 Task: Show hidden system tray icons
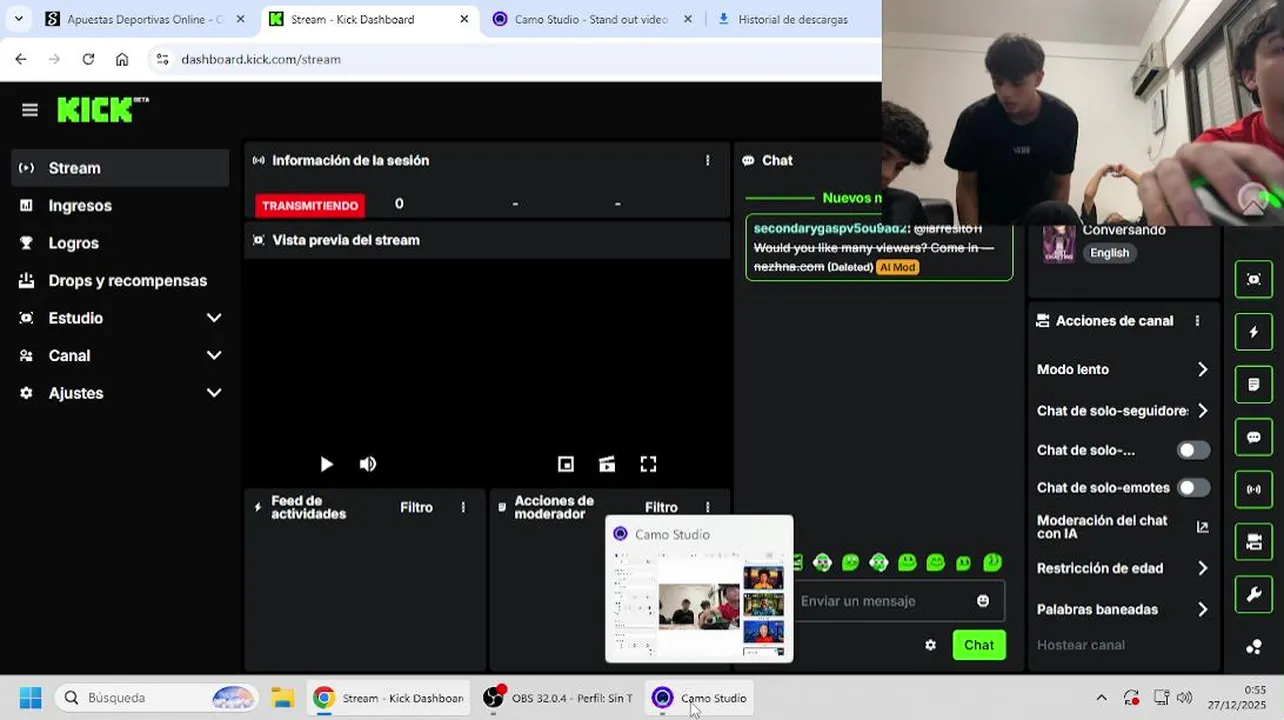coord(1101,698)
